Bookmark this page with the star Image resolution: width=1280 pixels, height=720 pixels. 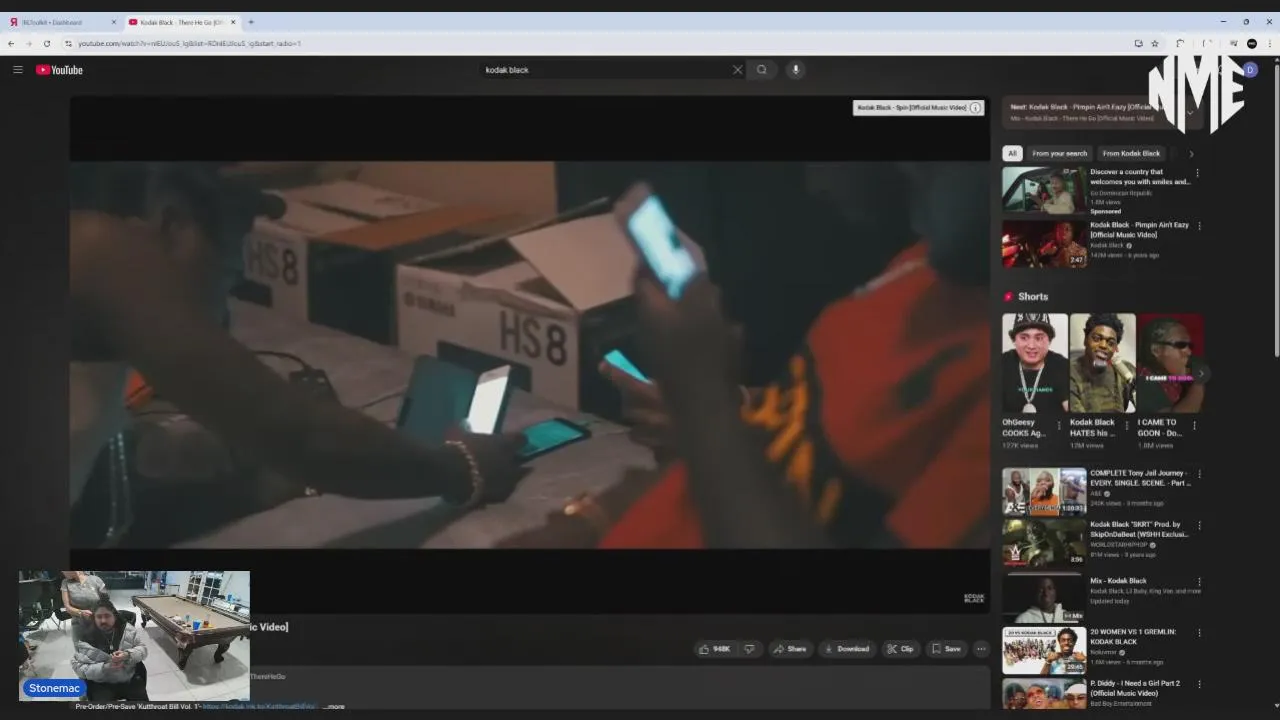(x=1155, y=44)
